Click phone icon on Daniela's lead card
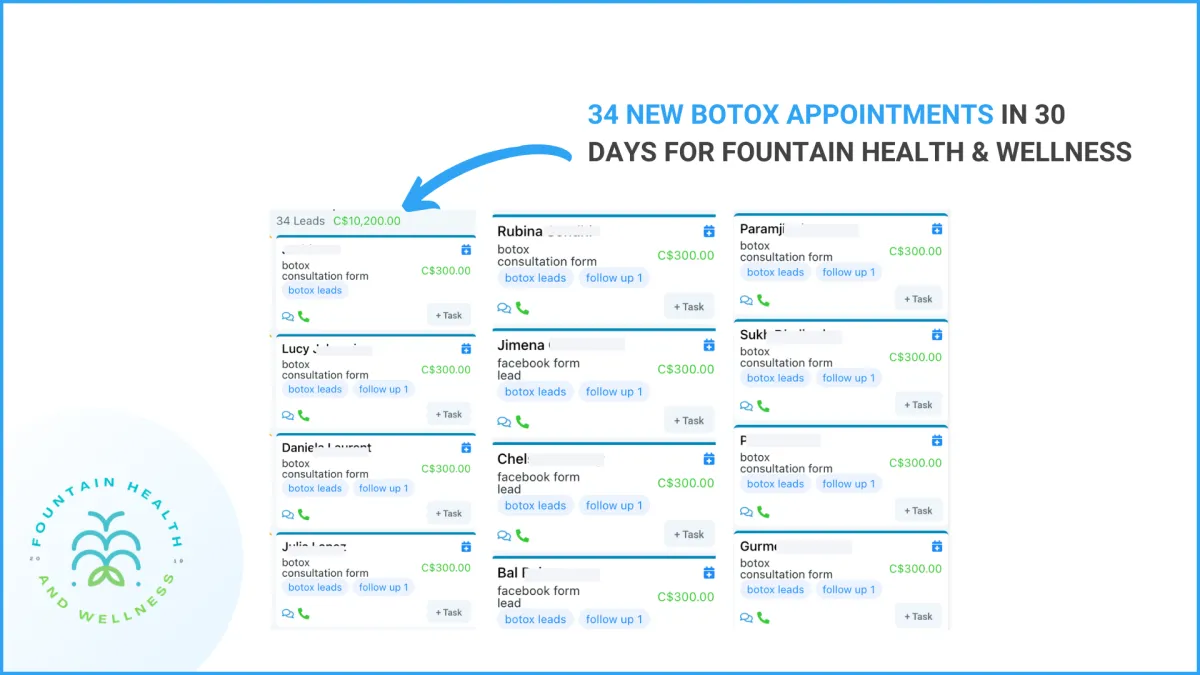1200x675 pixels. (304, 514)
